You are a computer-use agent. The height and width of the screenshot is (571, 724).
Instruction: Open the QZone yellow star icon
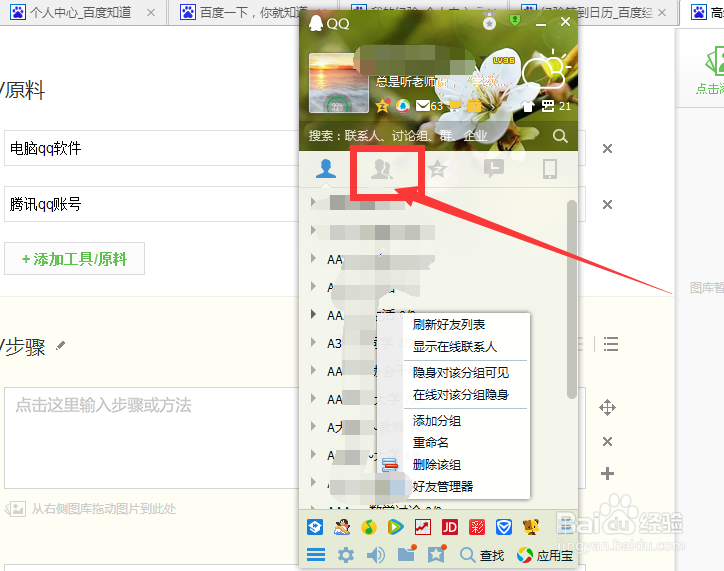tap(383, 106)
